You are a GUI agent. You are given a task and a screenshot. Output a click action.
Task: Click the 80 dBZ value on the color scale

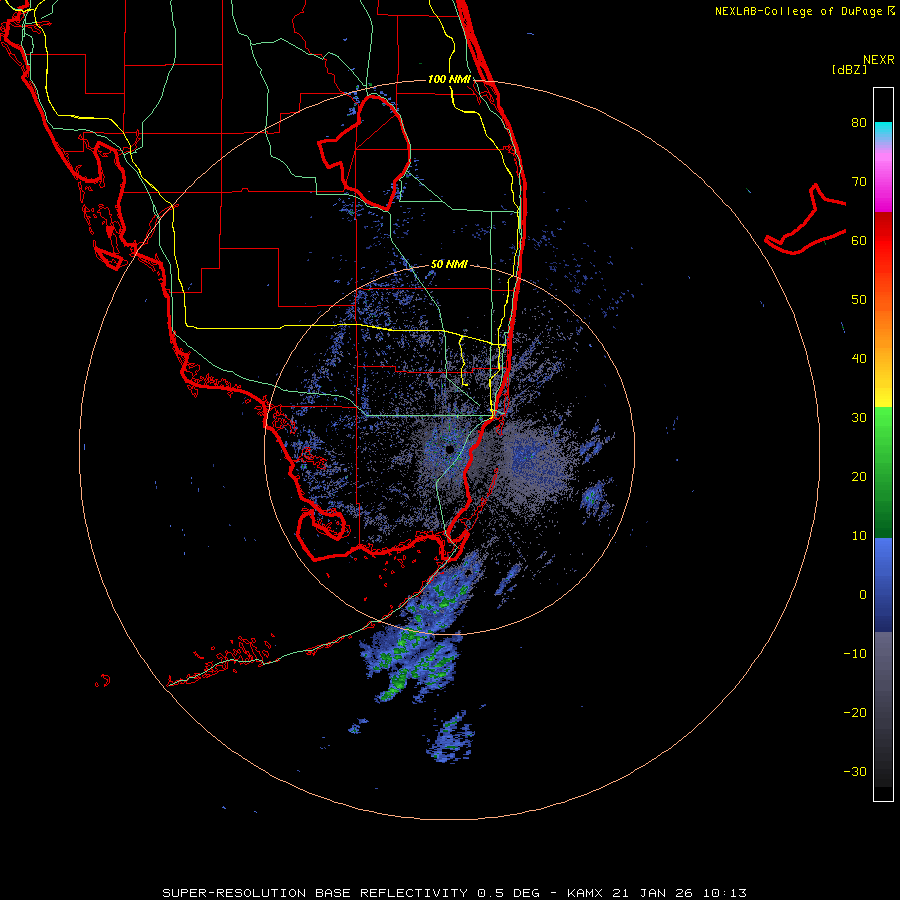pyautogui.click(x=859, y=123)
